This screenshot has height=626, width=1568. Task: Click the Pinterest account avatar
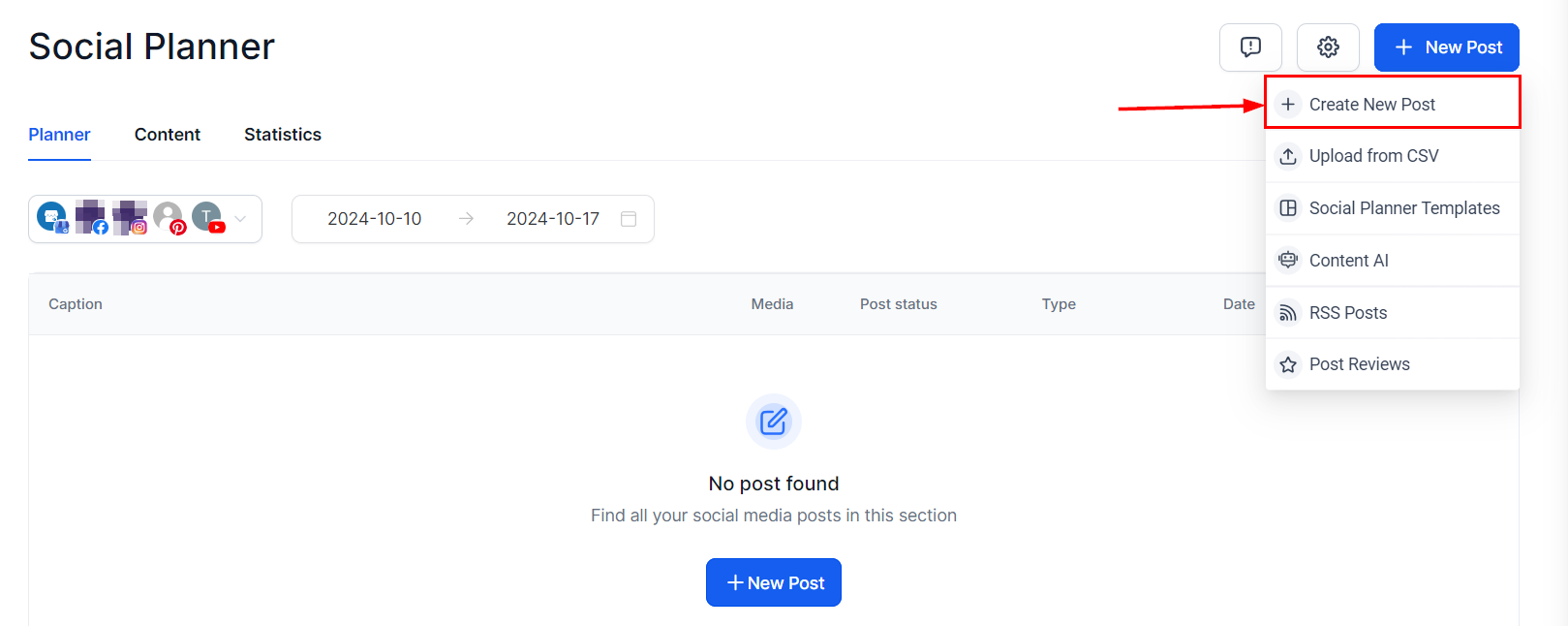(x=169, y=217)
